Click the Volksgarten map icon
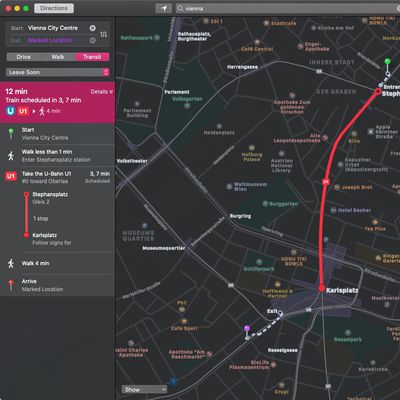The width and height of the screenshot is (400, 400). click(x=187, y=106)
